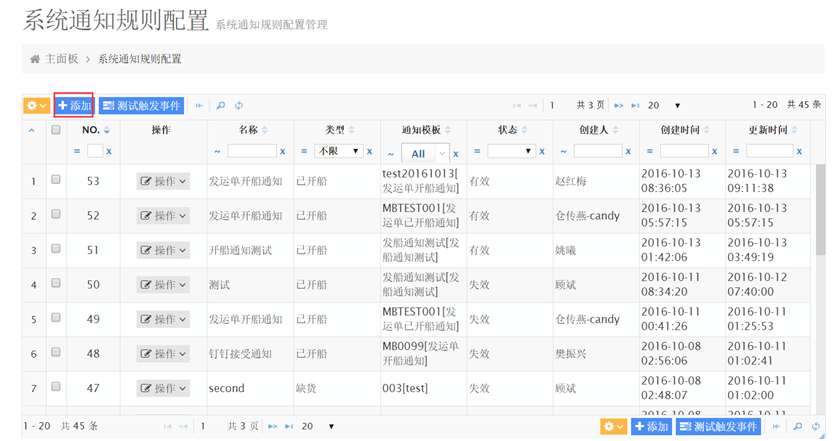Click the top 测试触发事件 button

pyautogui.click(x=141, y=106)
